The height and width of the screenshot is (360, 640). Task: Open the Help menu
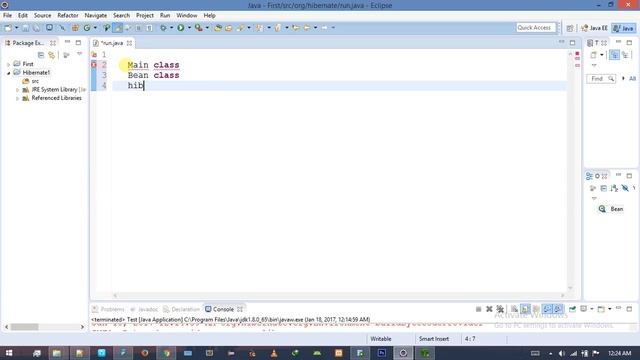[209, 15]
